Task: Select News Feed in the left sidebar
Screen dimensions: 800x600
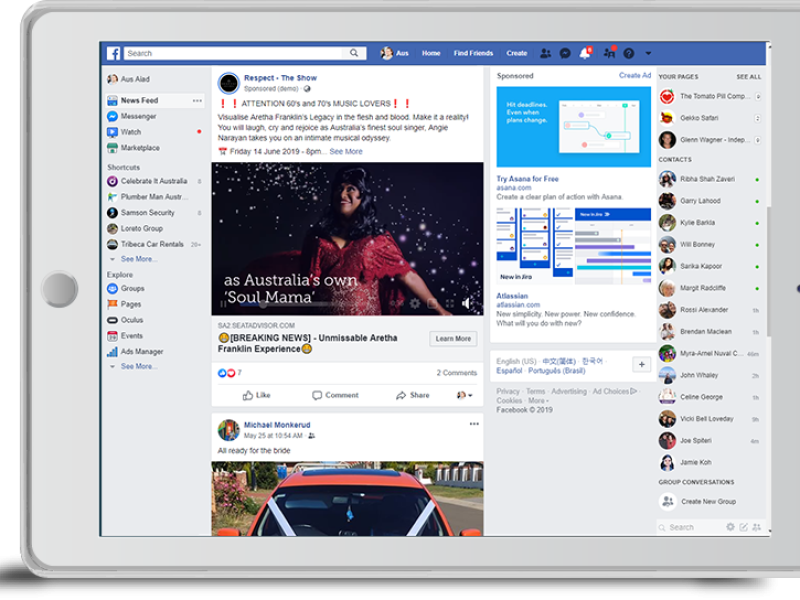Action: point(155,101)
